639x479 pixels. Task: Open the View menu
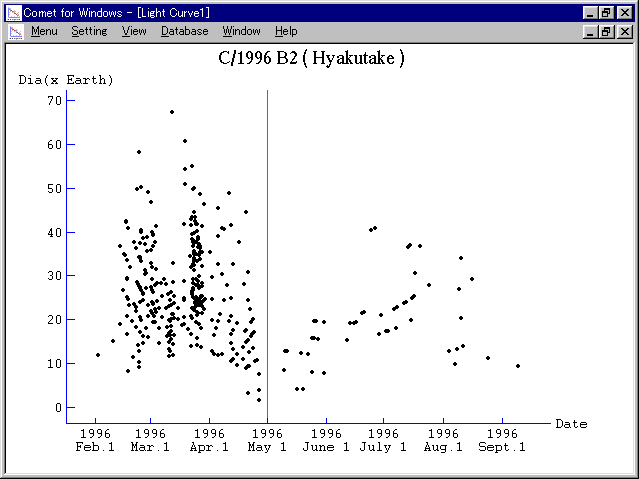(134, 31)
